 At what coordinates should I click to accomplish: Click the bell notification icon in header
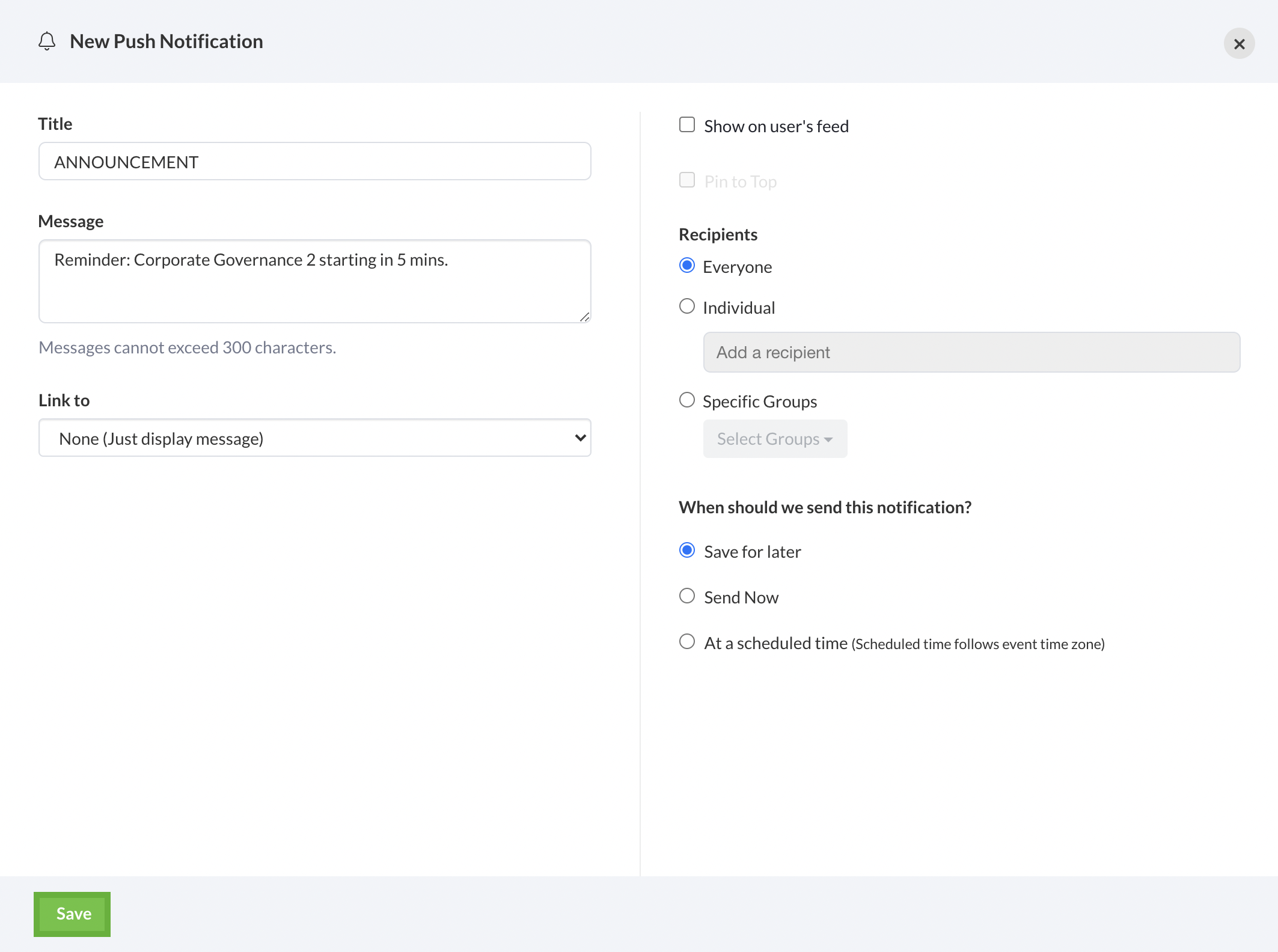click(47, 41)
